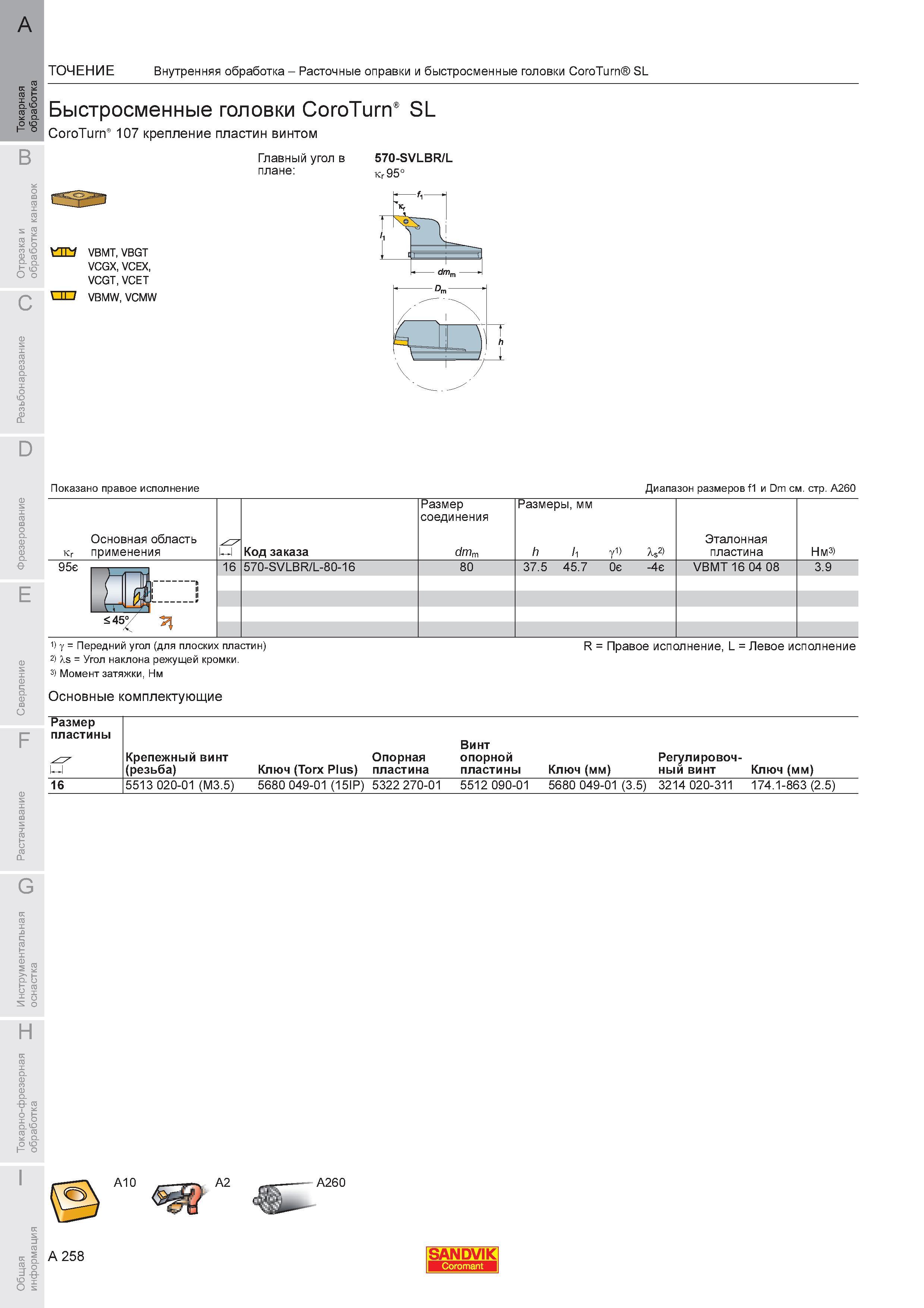Open section tab D Фрезерование

(x=22, y=508)
